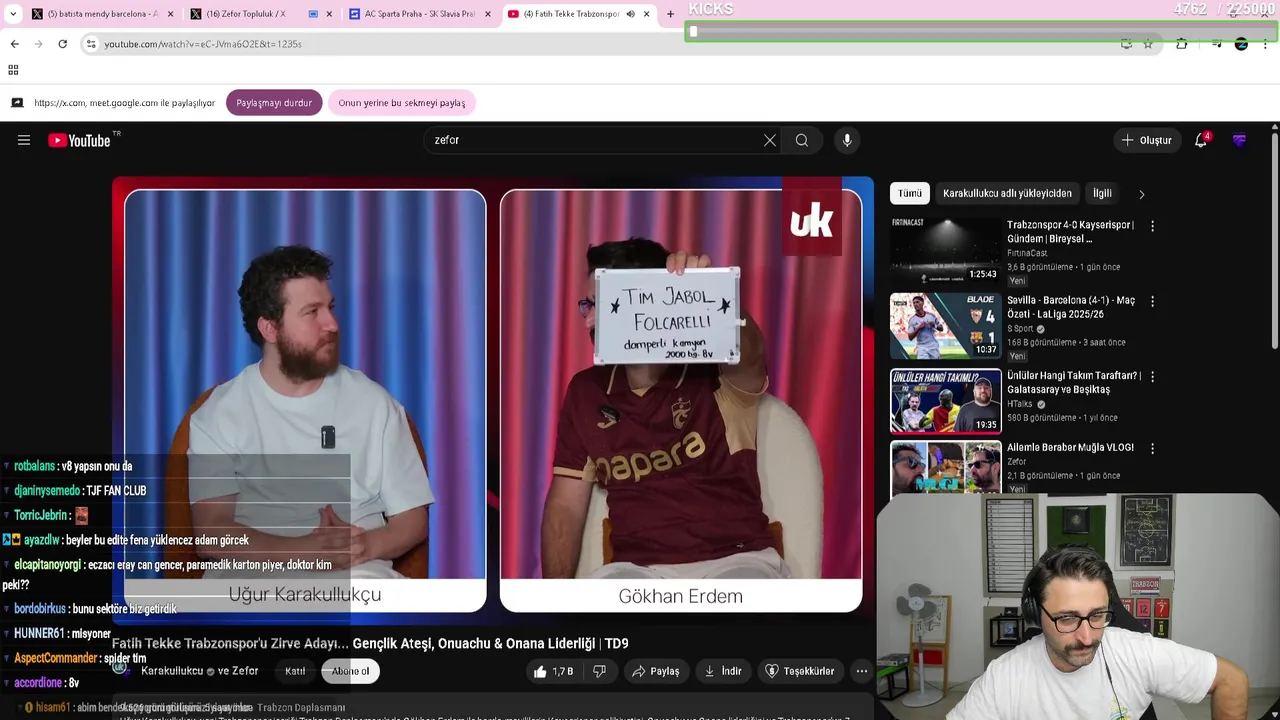Select Karakullukcu adlı yükleyiciden chip
Image resolution: width=1280 pixels, height=720 pixels.
tap(1007, 193)
